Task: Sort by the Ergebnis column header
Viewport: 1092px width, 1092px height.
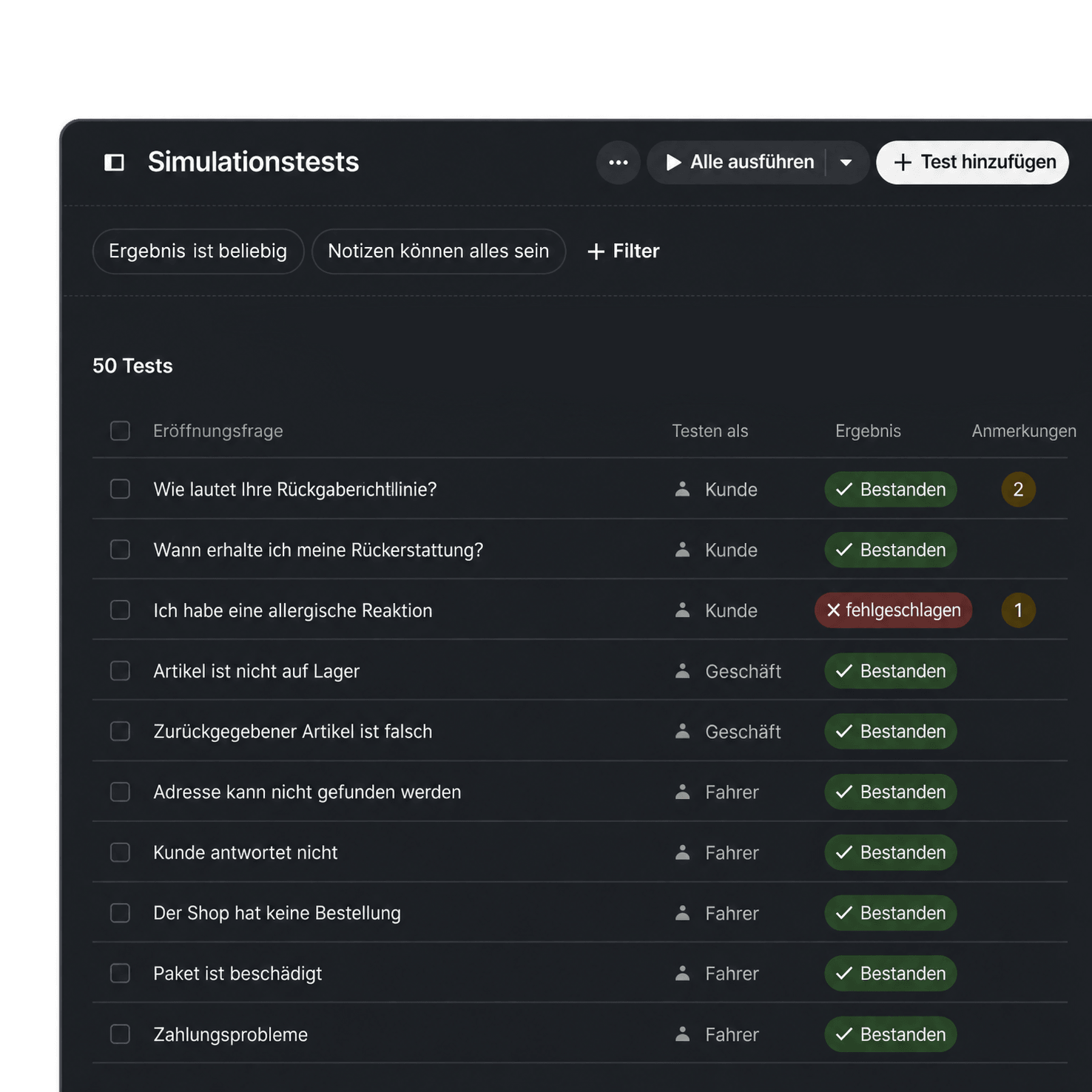Action: (x=868, y=431)
